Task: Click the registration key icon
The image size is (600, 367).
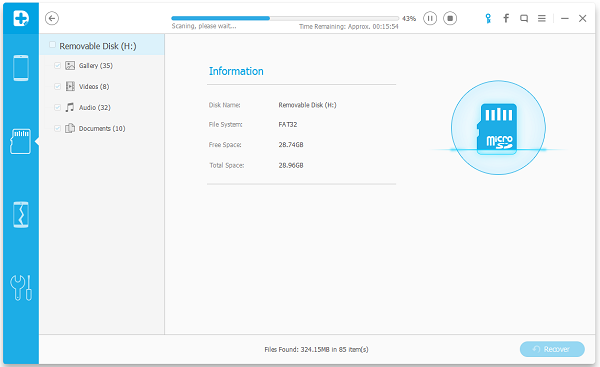Action: [488, 18]
